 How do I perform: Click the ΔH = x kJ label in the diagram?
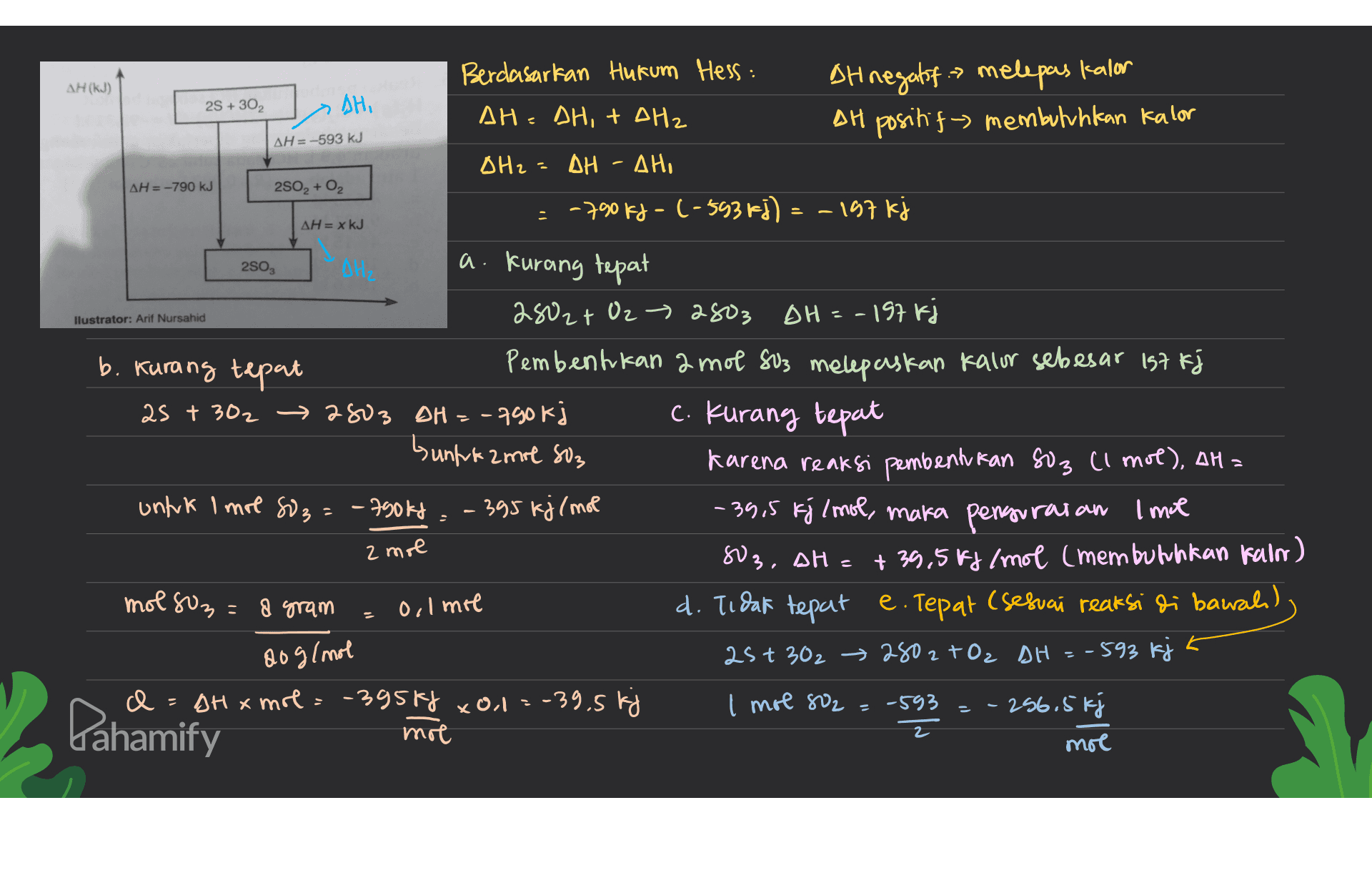[332, 225]
